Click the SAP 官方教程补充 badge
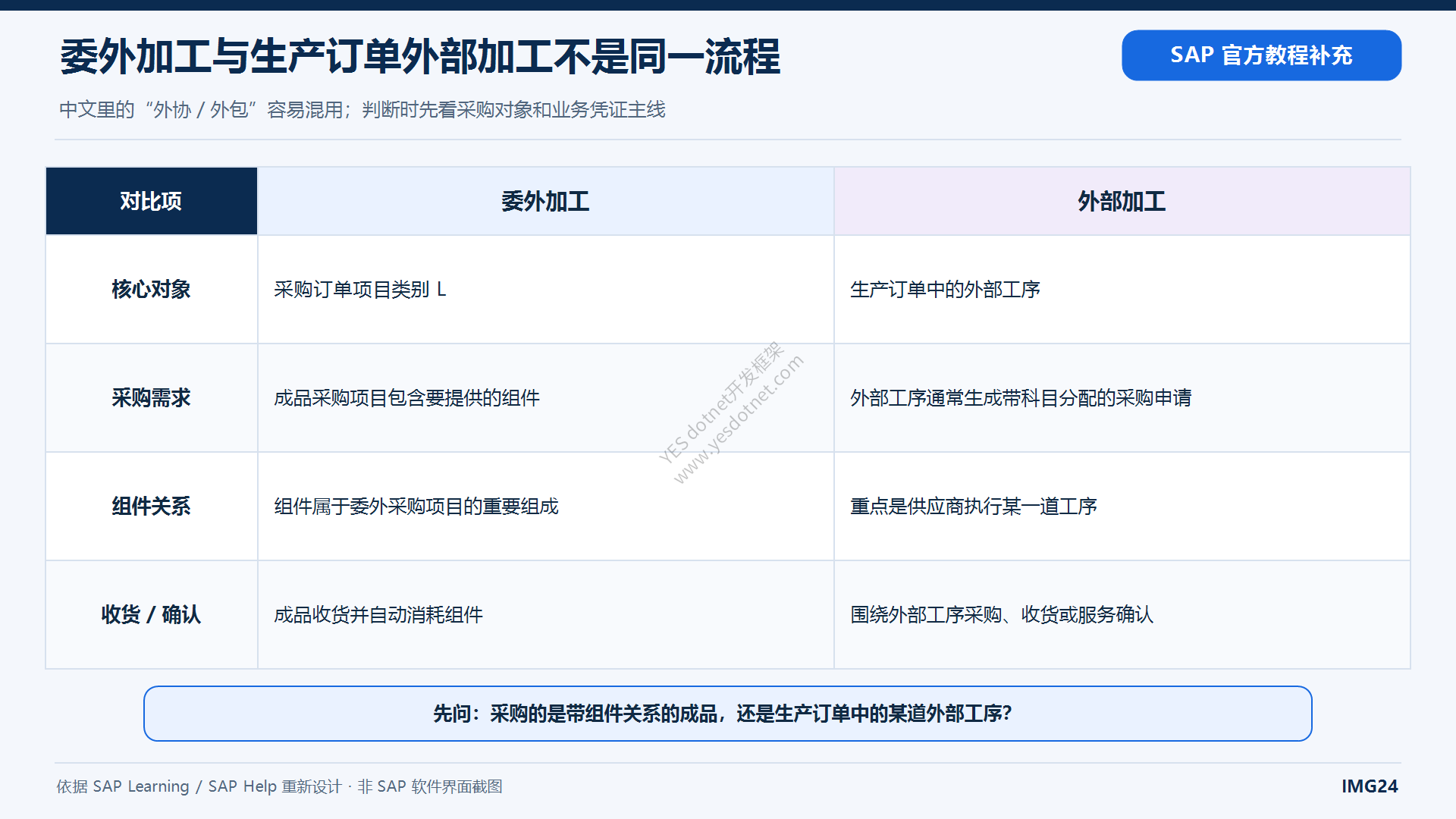Image resolution: width=1456 pixels, height=819 pixels. tap(1261, 55)
